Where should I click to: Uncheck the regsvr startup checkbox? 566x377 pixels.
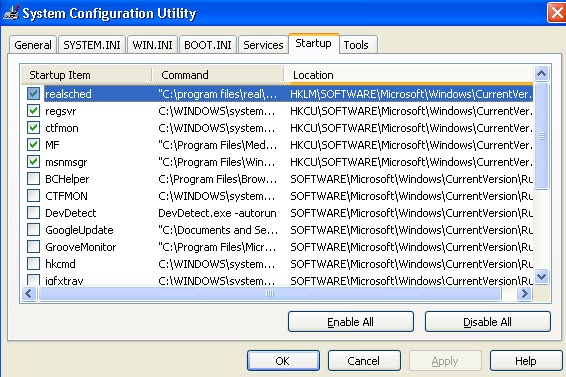pyautogui.click(x=34, y=111)
